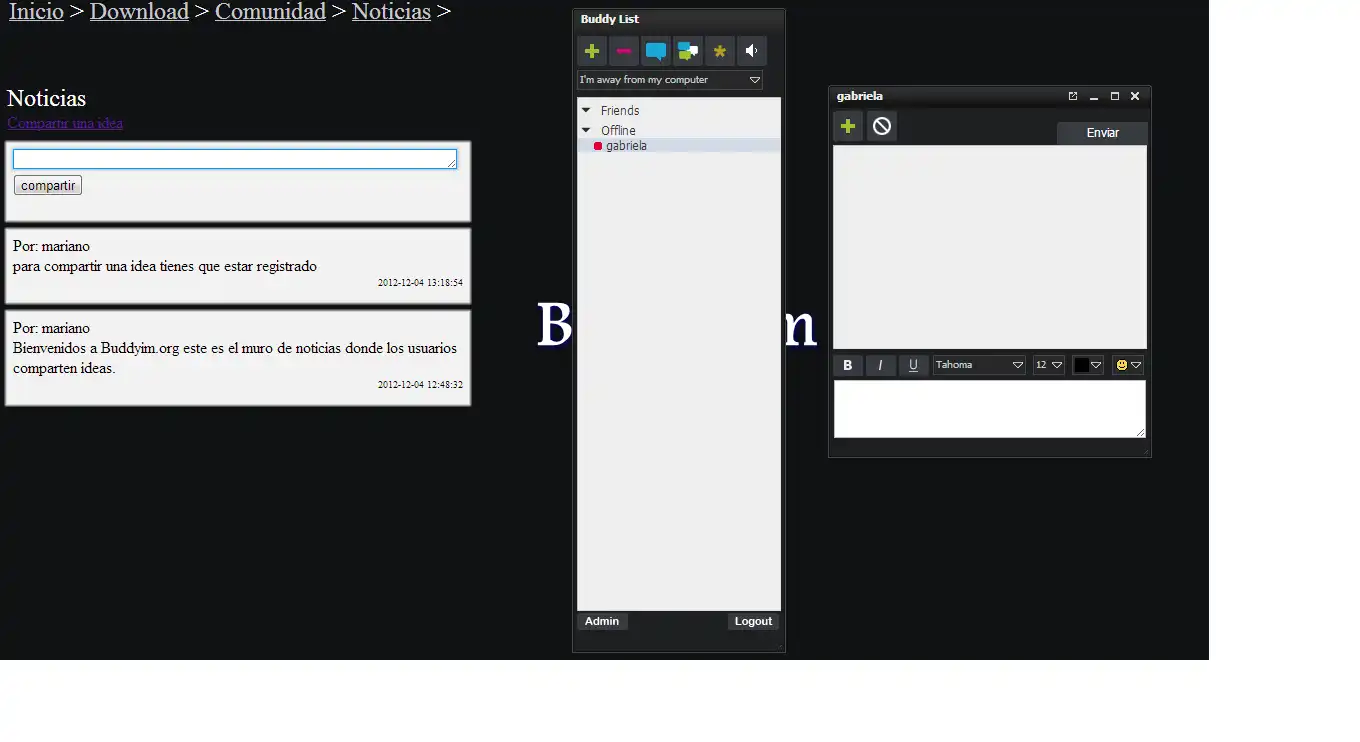1360x742 pixels.
Task: Click the timestamp 2012-12-04 12:48:32
Action: (x=420, y=385)
